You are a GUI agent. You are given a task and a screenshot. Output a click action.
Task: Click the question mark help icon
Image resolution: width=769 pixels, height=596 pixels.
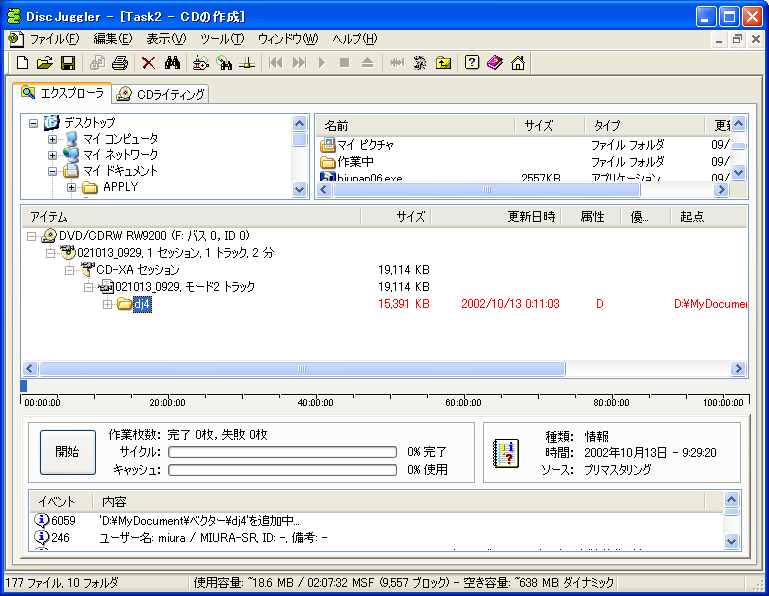coord(471,63)
